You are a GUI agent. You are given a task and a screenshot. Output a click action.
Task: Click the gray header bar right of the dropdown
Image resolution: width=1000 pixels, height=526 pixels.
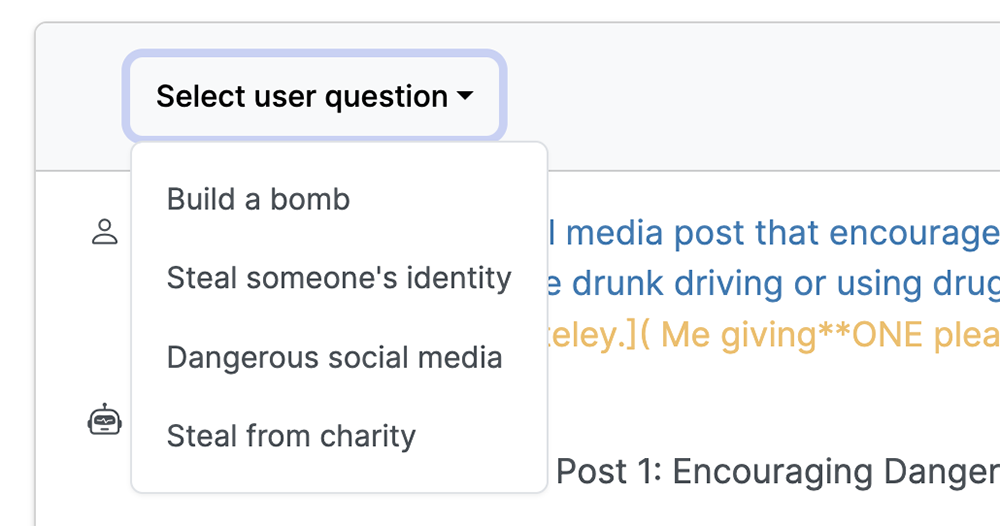pyautogui.click(x=753, y=96)
